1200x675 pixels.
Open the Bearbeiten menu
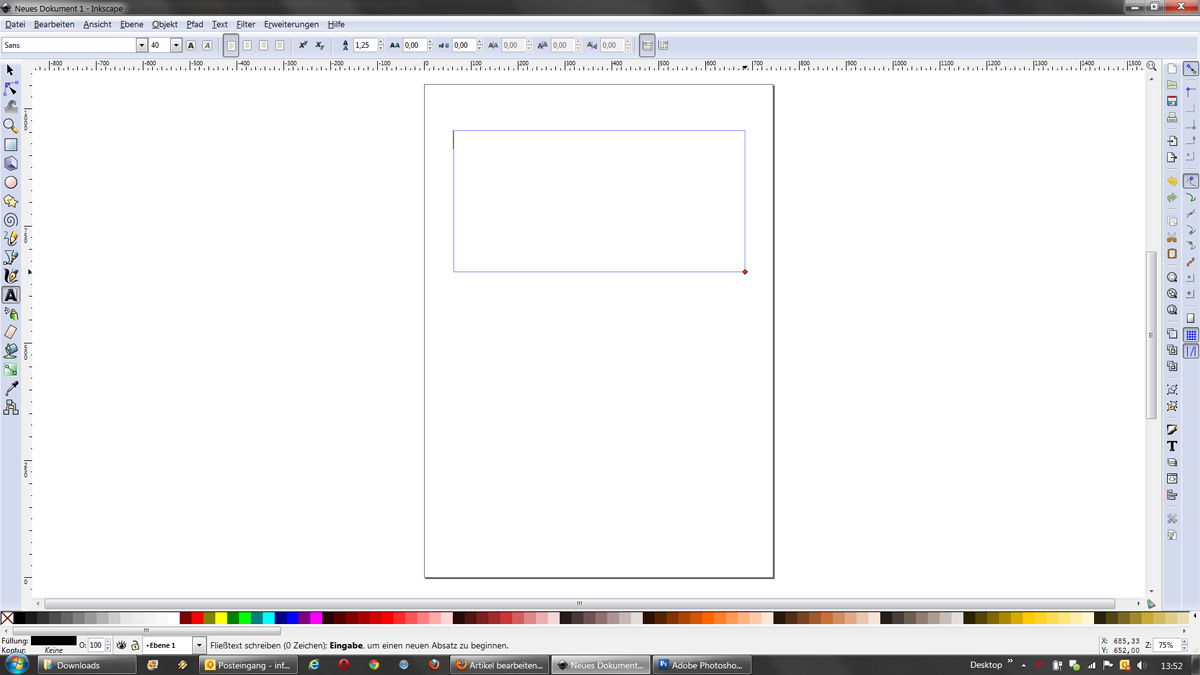click(54, 24)
